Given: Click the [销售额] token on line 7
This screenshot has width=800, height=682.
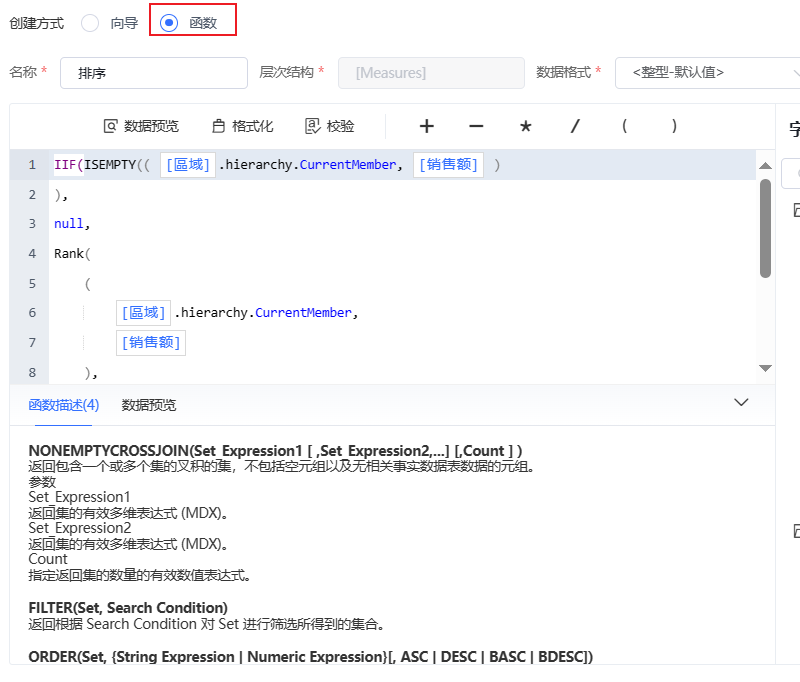Looking at the screenshot, I should [151, 343].
